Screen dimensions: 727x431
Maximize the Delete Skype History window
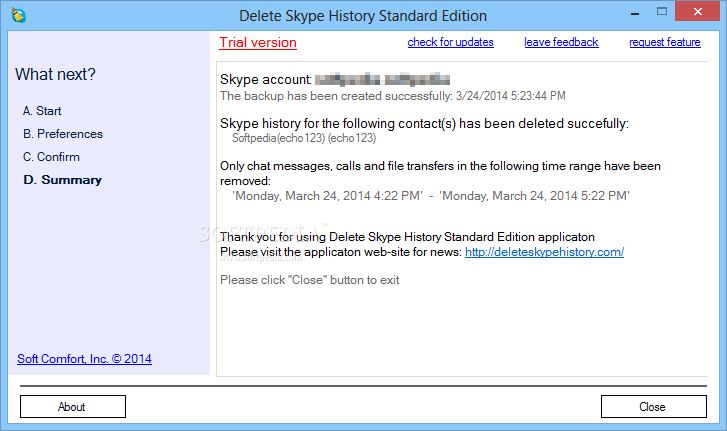662,12
